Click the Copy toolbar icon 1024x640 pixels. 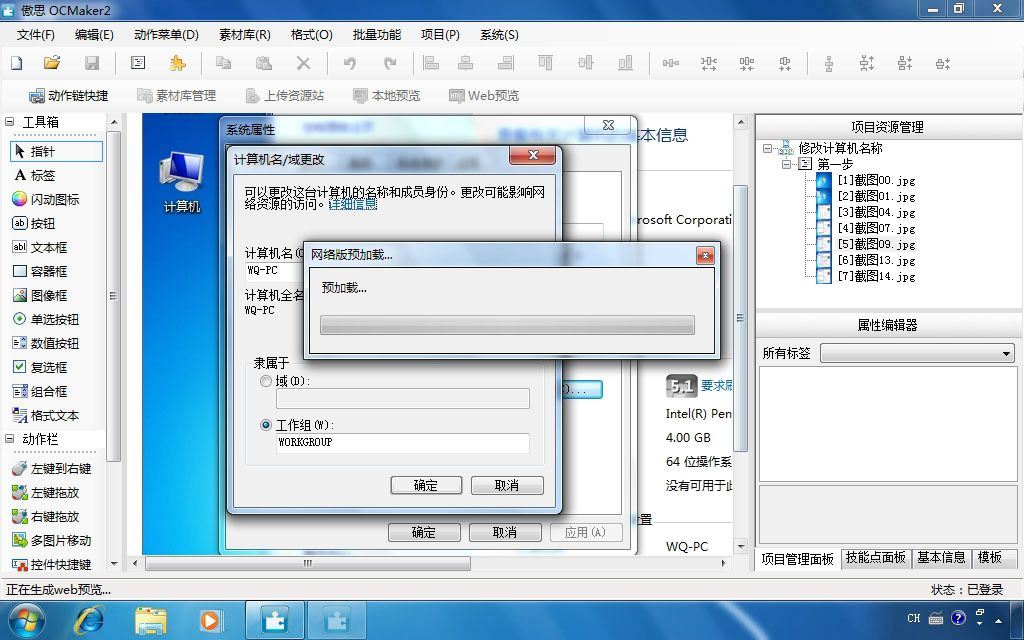point(223,63)
